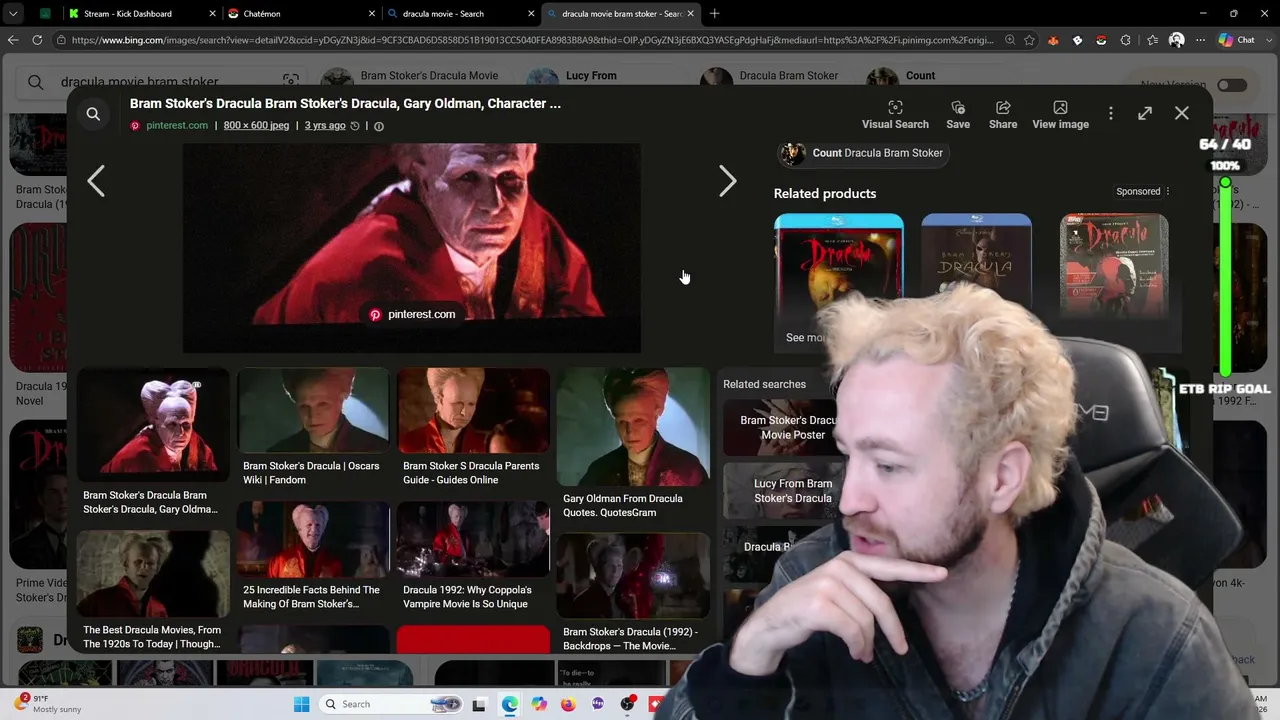
Task: Select 'Lucy From Bram Stoker's Dracula' related search
Action: click(x=782, y=491)
